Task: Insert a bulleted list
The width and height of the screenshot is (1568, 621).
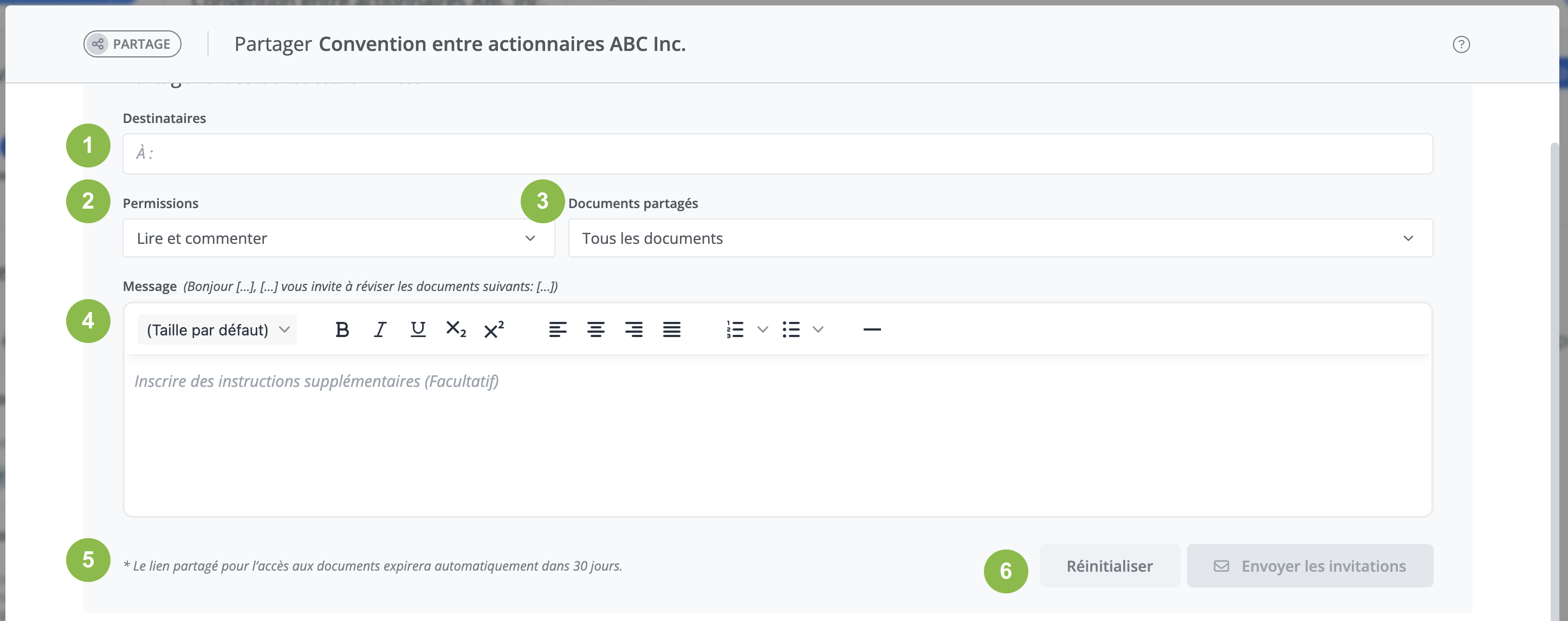Action: click(791, 329)
